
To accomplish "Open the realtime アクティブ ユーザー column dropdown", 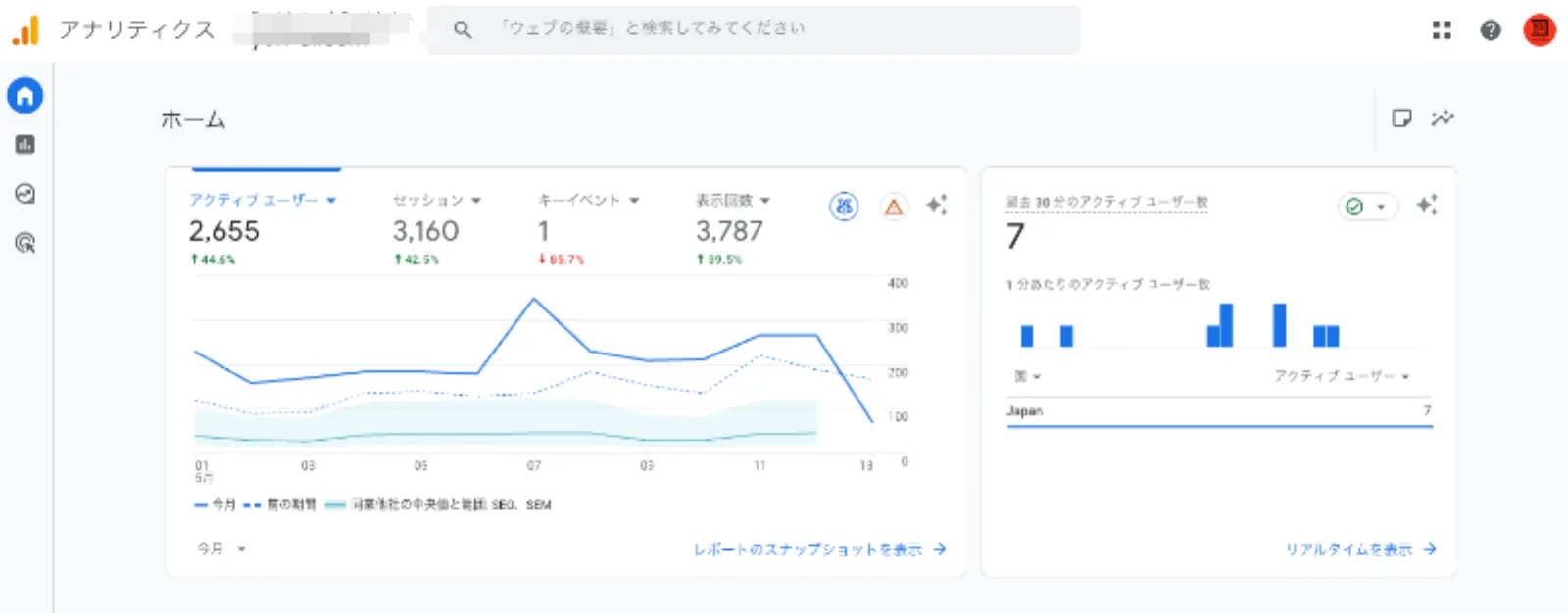I will [1342, 376].
